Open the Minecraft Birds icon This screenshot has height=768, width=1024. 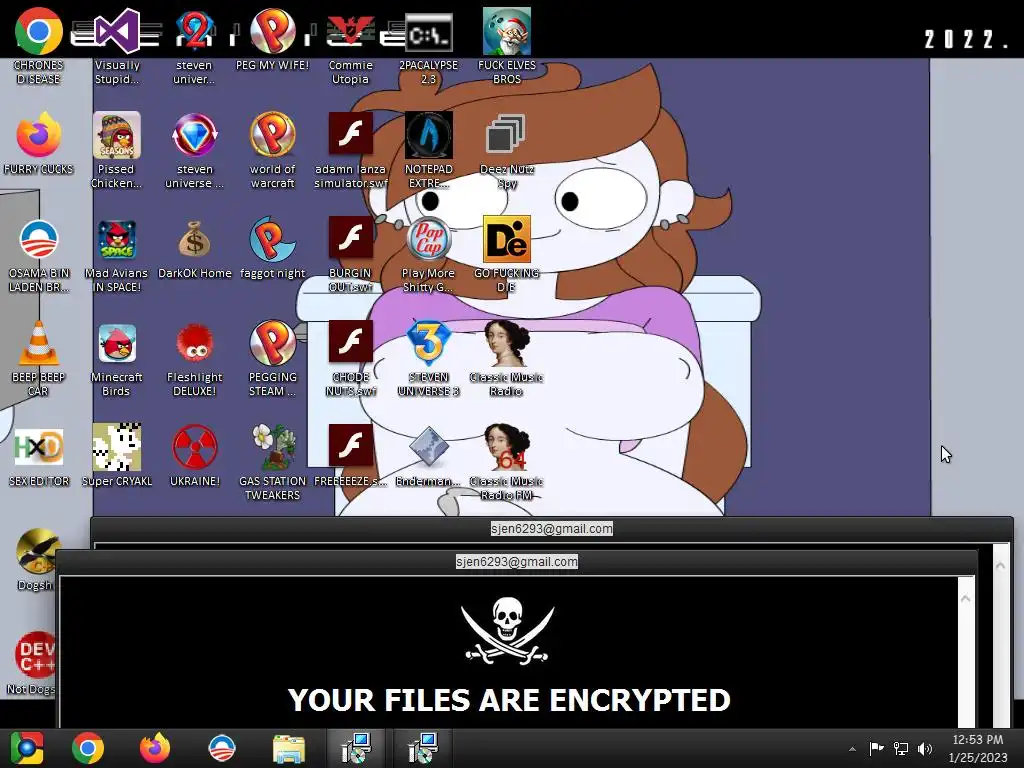117,343
